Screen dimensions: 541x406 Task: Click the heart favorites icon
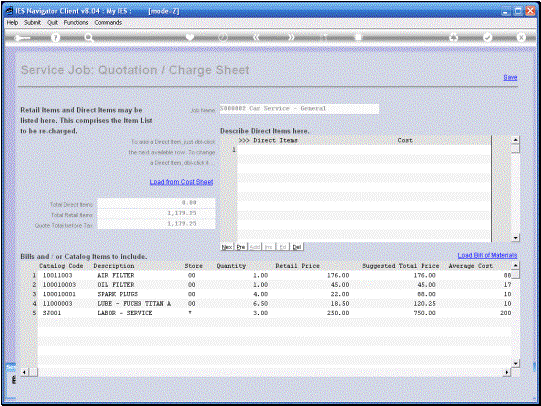(190, 37)
